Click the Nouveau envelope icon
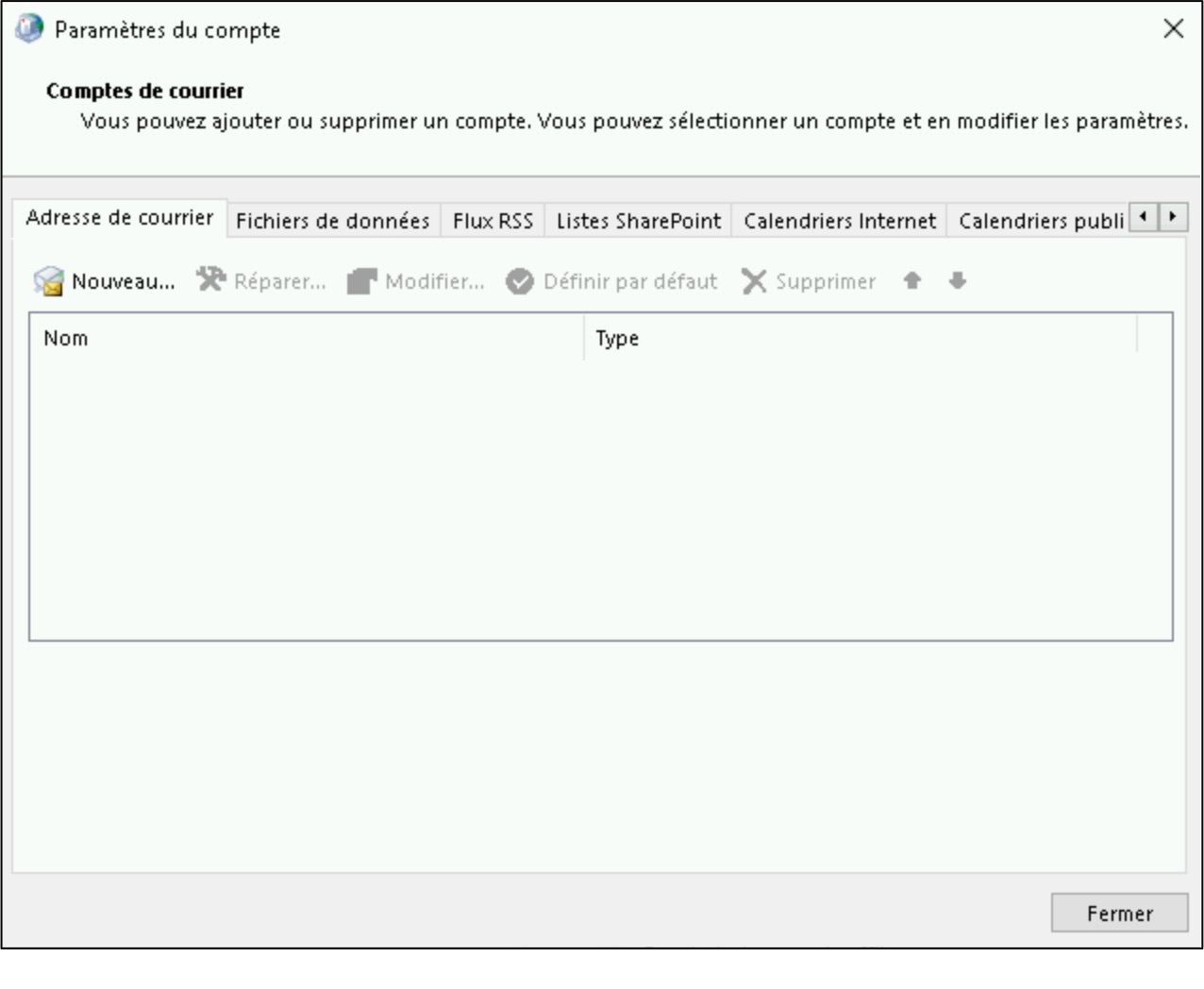This screenshot has height=989, width=1204. click(48, 281)
